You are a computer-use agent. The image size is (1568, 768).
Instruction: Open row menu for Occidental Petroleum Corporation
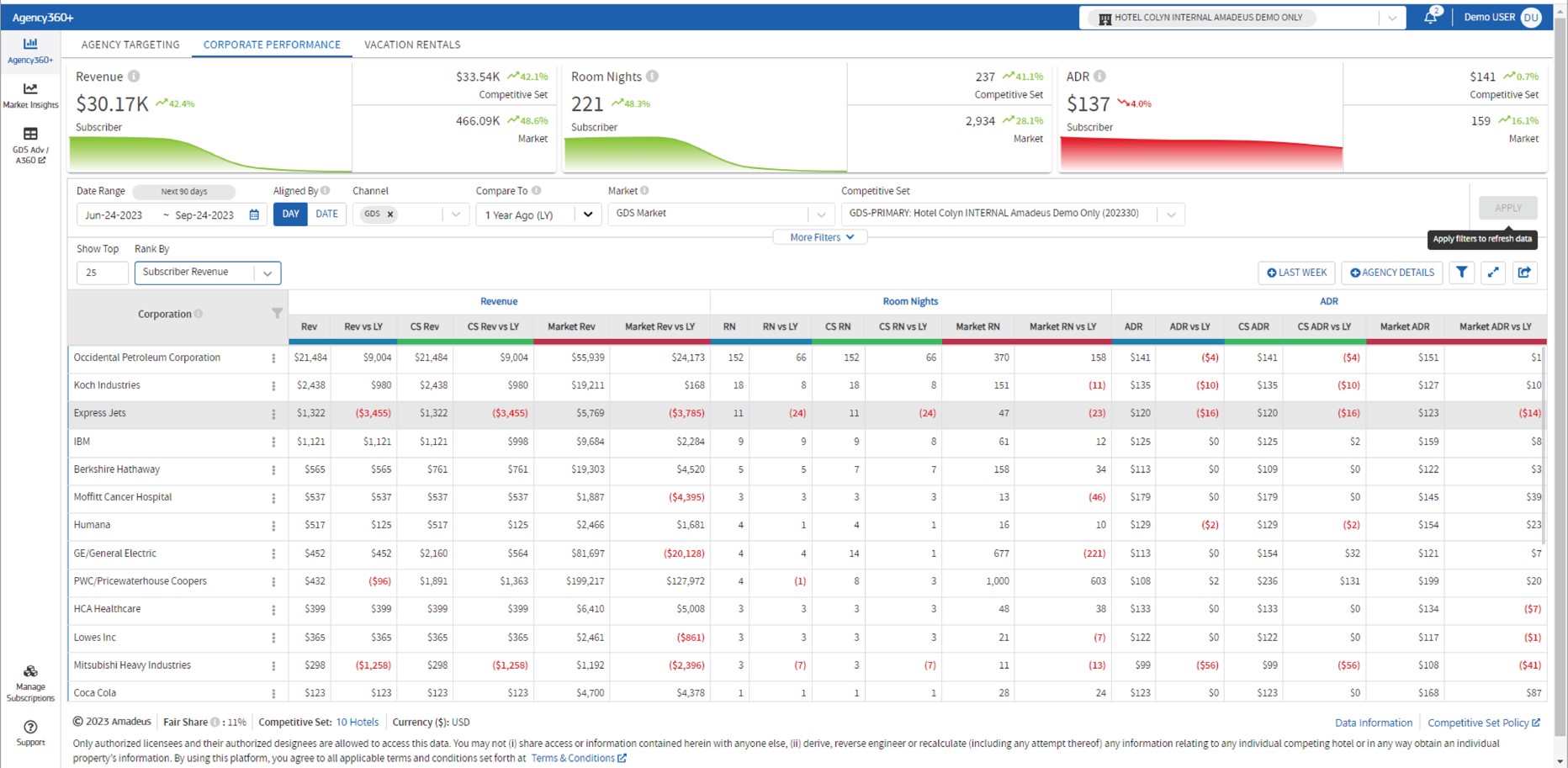(273, 358)
